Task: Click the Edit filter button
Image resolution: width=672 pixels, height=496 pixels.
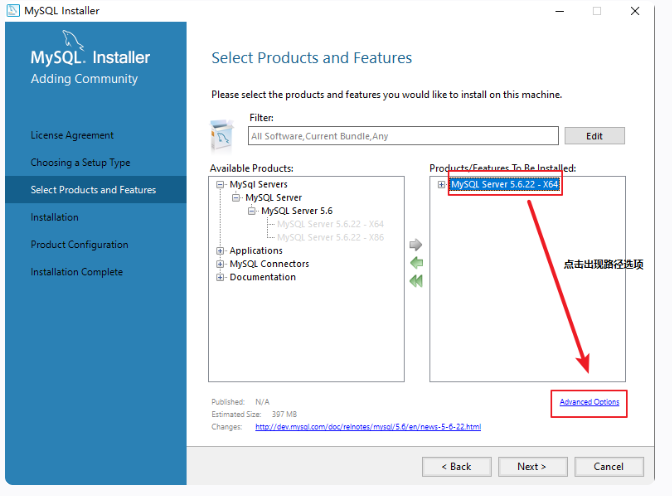Action: [594, 136]
